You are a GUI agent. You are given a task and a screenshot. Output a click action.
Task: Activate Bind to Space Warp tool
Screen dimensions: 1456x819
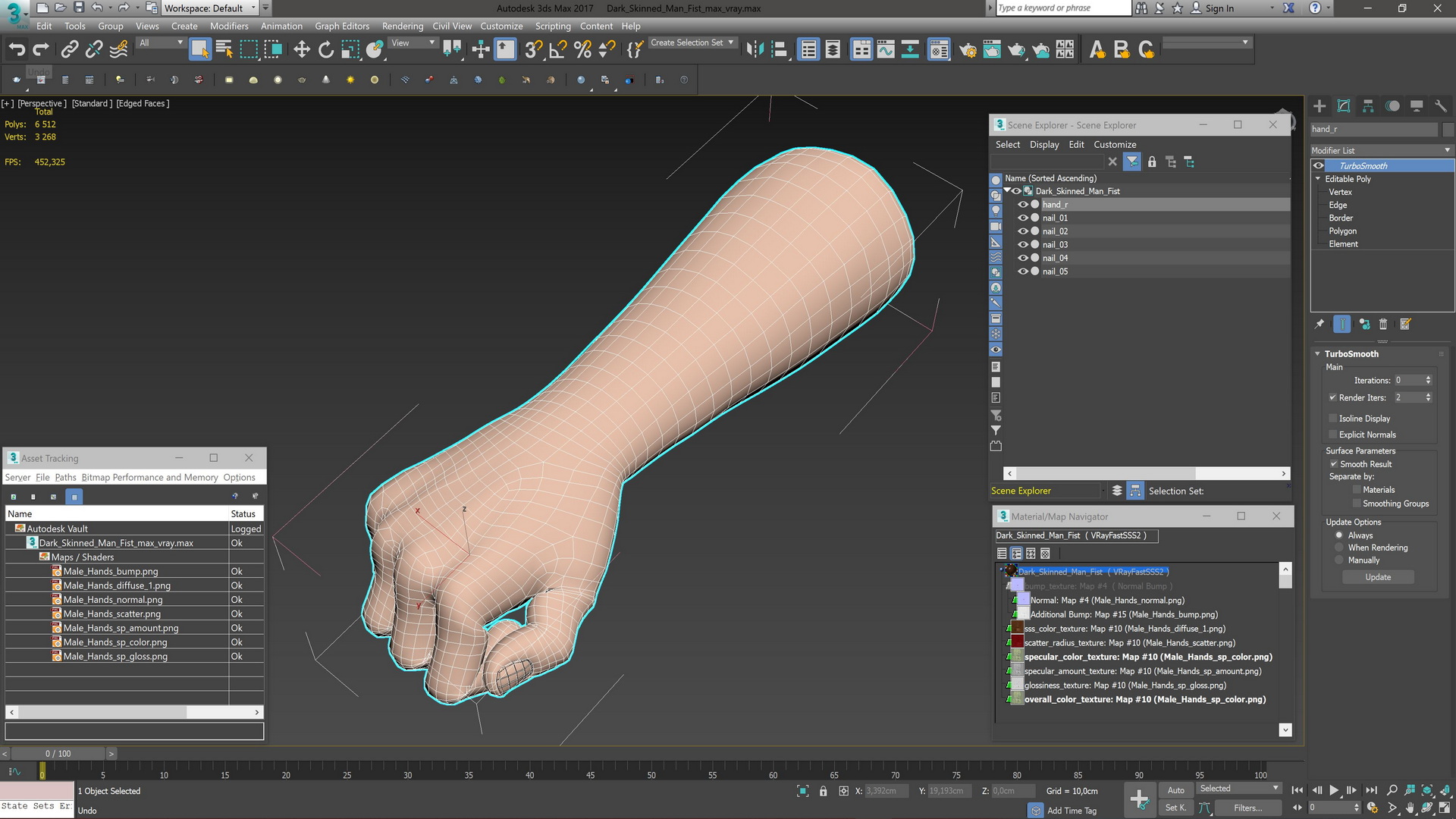click(118, 49)
